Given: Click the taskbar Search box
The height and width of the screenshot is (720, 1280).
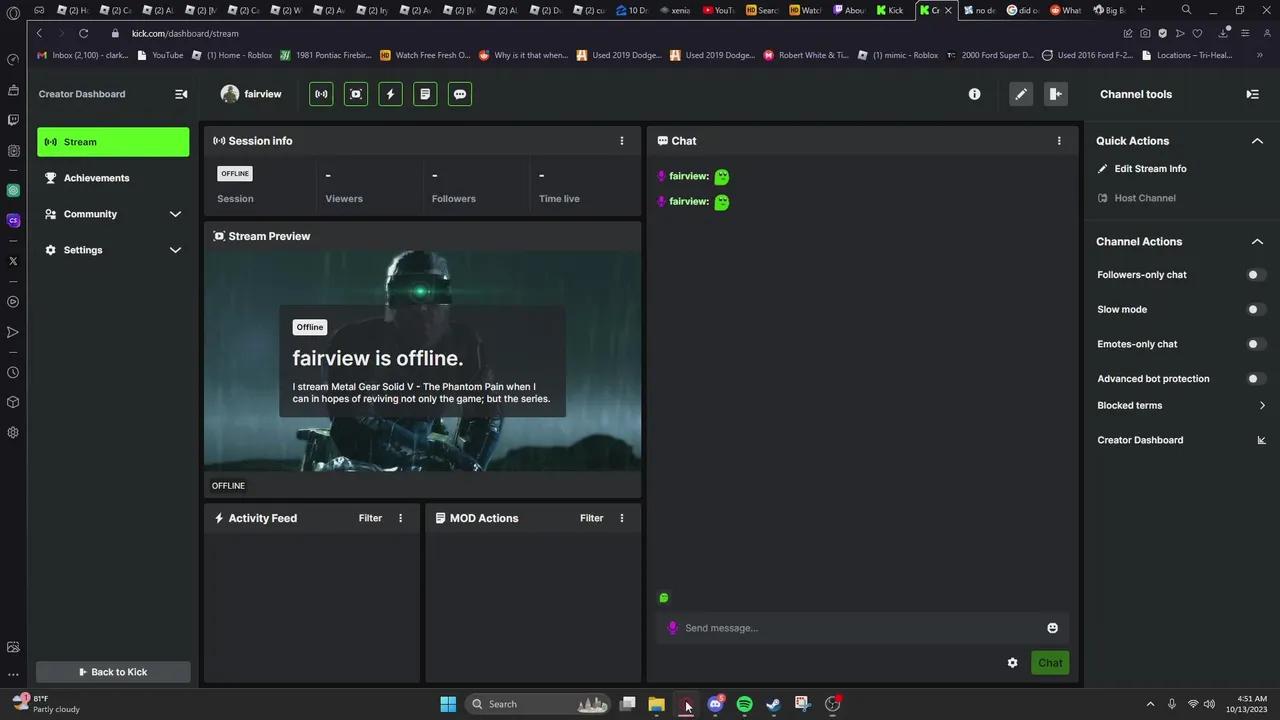Looking at the screenshot, I should coord(538,704).
